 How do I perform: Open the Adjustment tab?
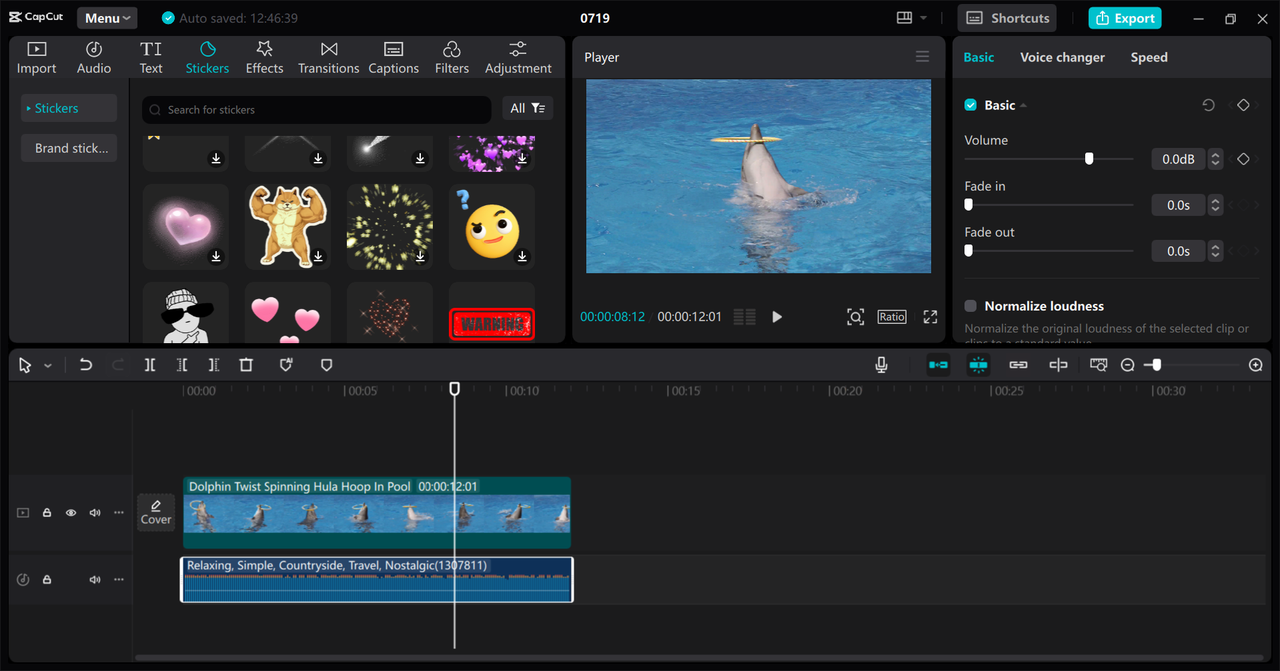pos(518,58)
